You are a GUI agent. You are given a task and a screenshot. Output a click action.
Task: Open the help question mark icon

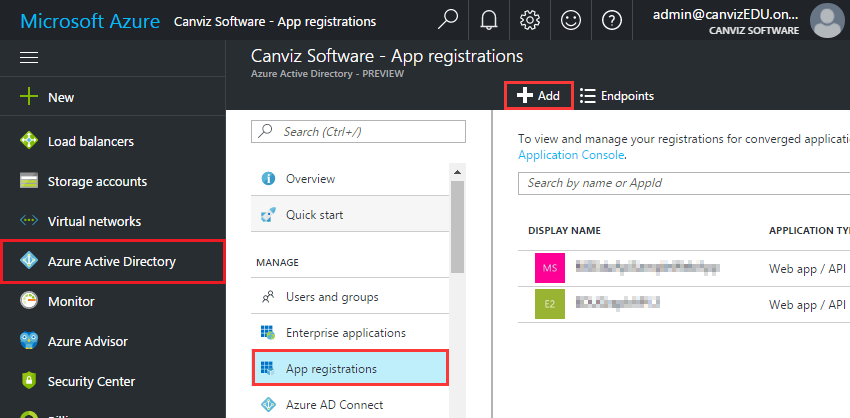(611, 21)
